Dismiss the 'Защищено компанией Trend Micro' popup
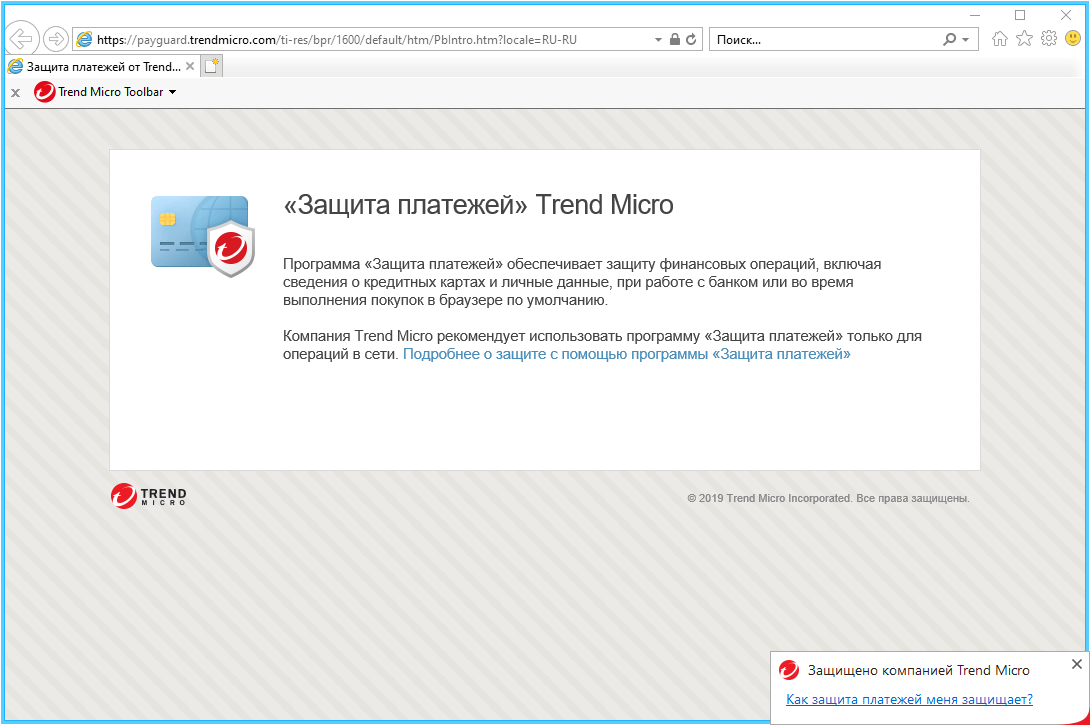This screenshot has width=1090, height=725. tap(1077, 664)
